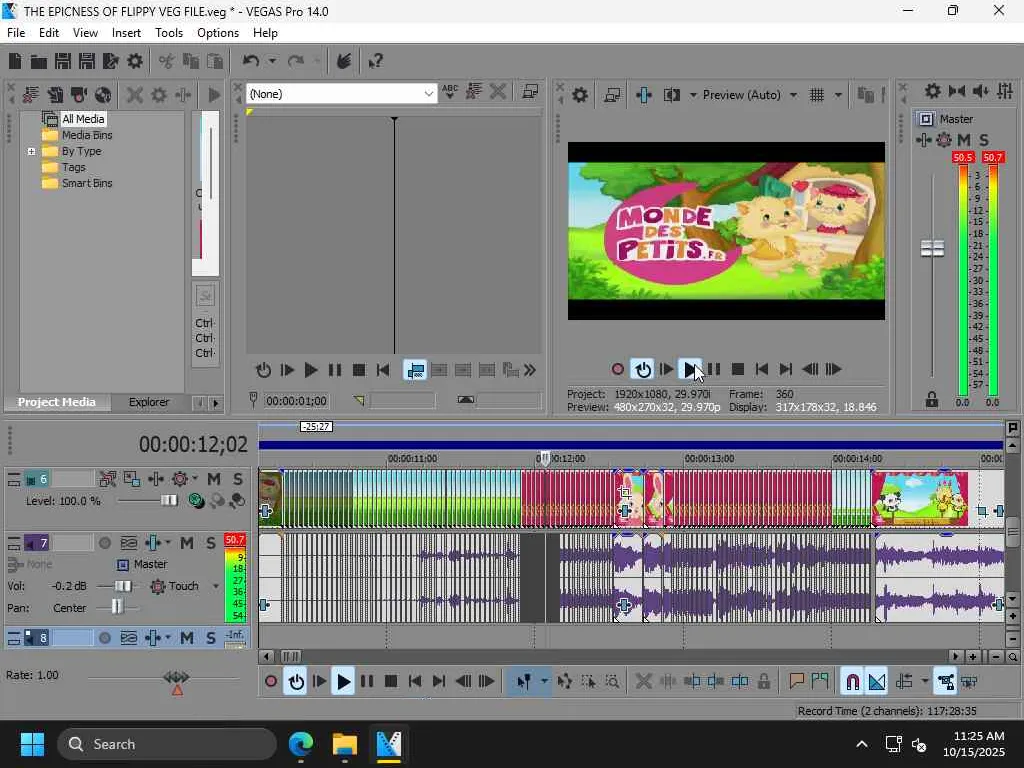1024x768 pixels.
Task: Toggle Loop Playback in timeline transport
Action: click(296, 681)
